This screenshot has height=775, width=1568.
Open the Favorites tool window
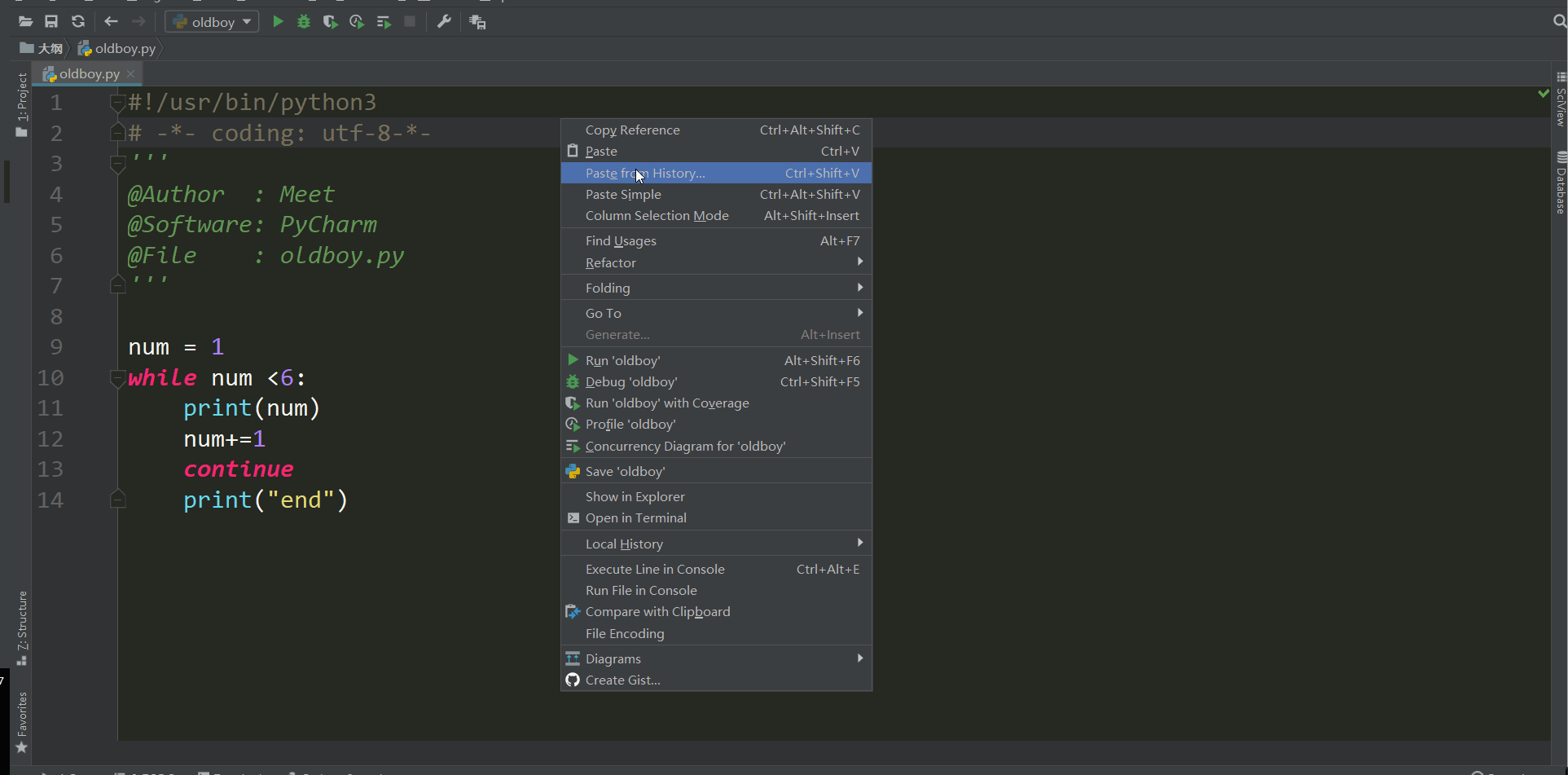click(x=22, y=722)
